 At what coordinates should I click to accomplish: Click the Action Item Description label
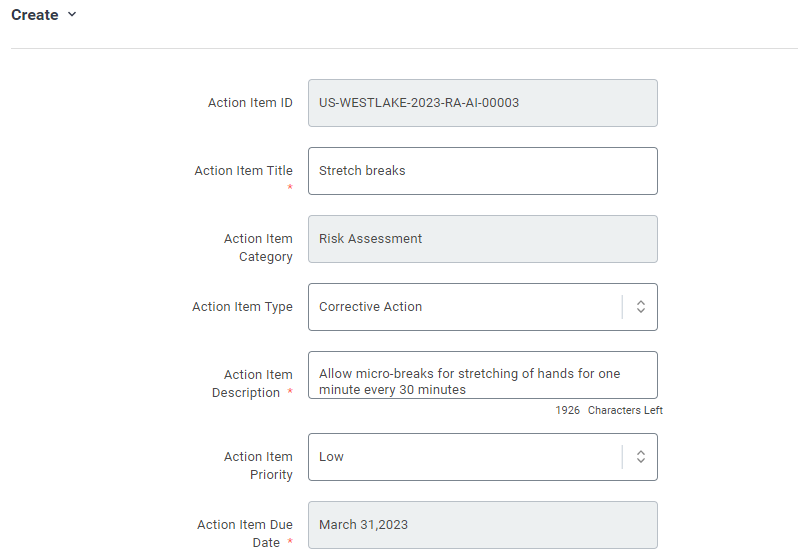tap(252, 383)
